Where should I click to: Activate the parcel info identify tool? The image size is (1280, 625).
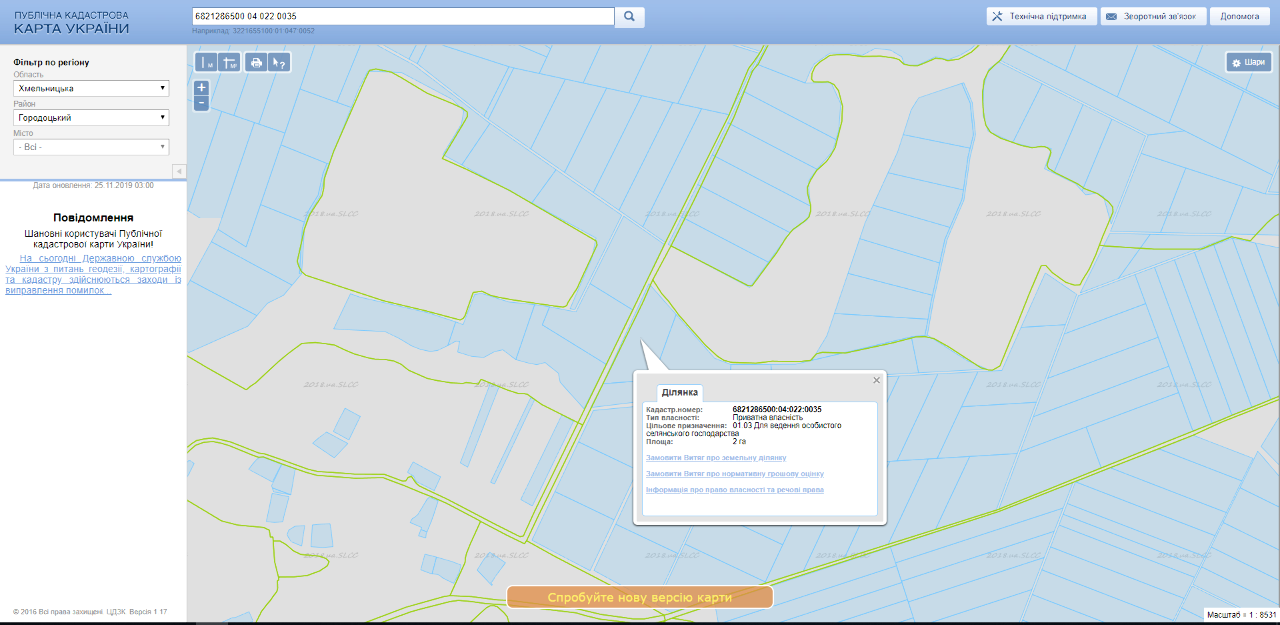(280, 63)
